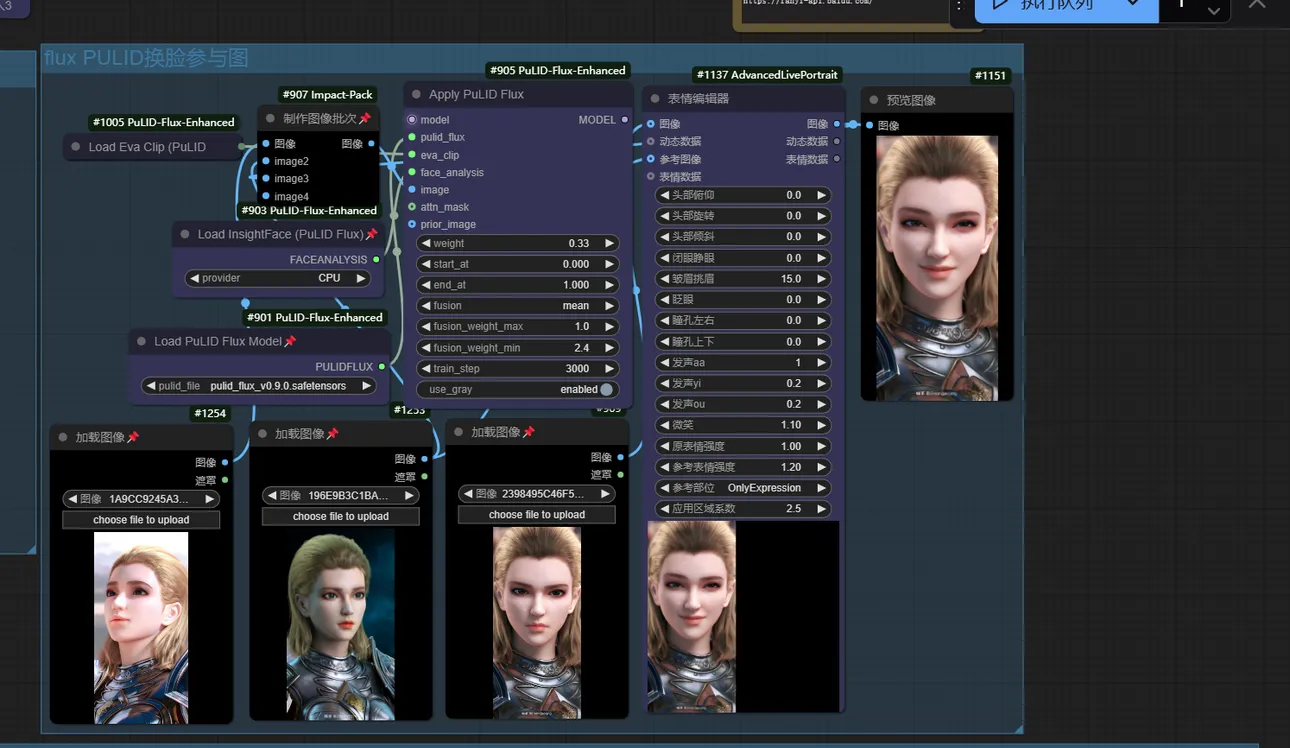The width and height of the screenshot is (1290, 748).
Task: Open the provider CPU combo box
Action: pos(278,278)
